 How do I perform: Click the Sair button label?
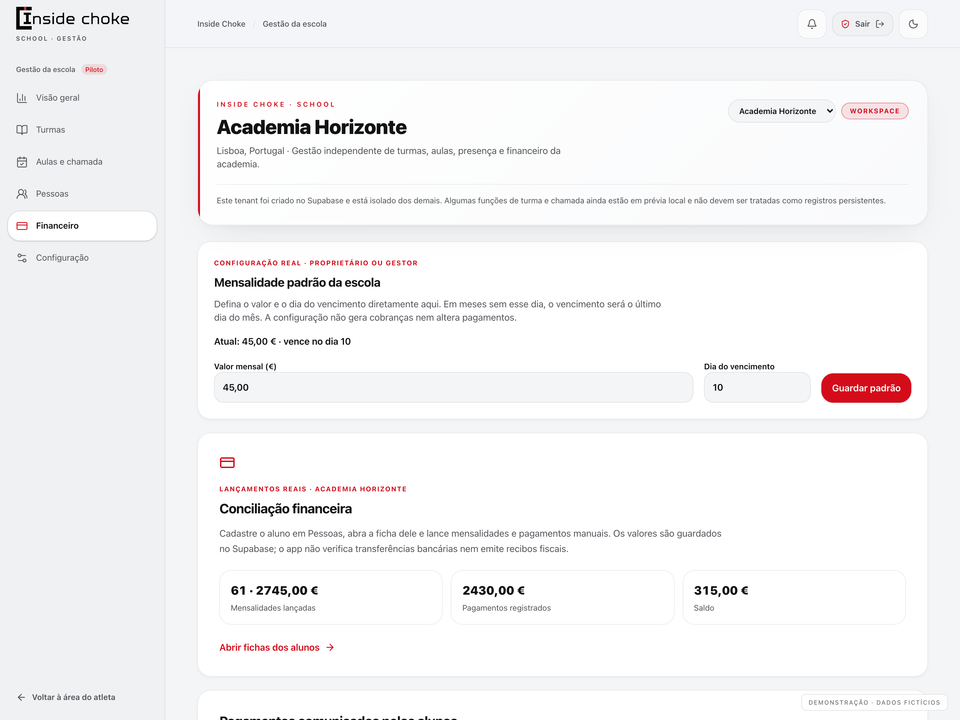click(862, 24)
